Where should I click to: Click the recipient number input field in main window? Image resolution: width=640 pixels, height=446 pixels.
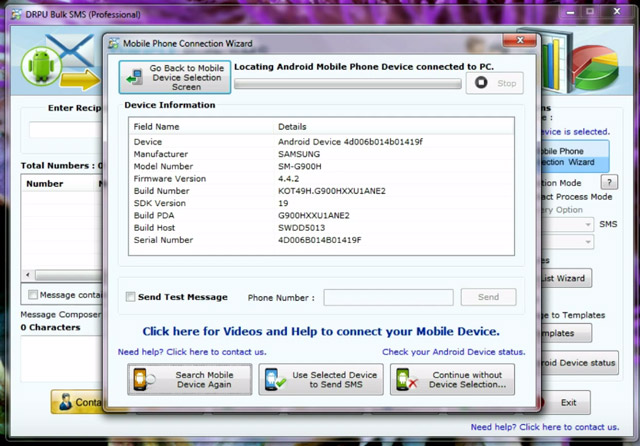point(66,130)
